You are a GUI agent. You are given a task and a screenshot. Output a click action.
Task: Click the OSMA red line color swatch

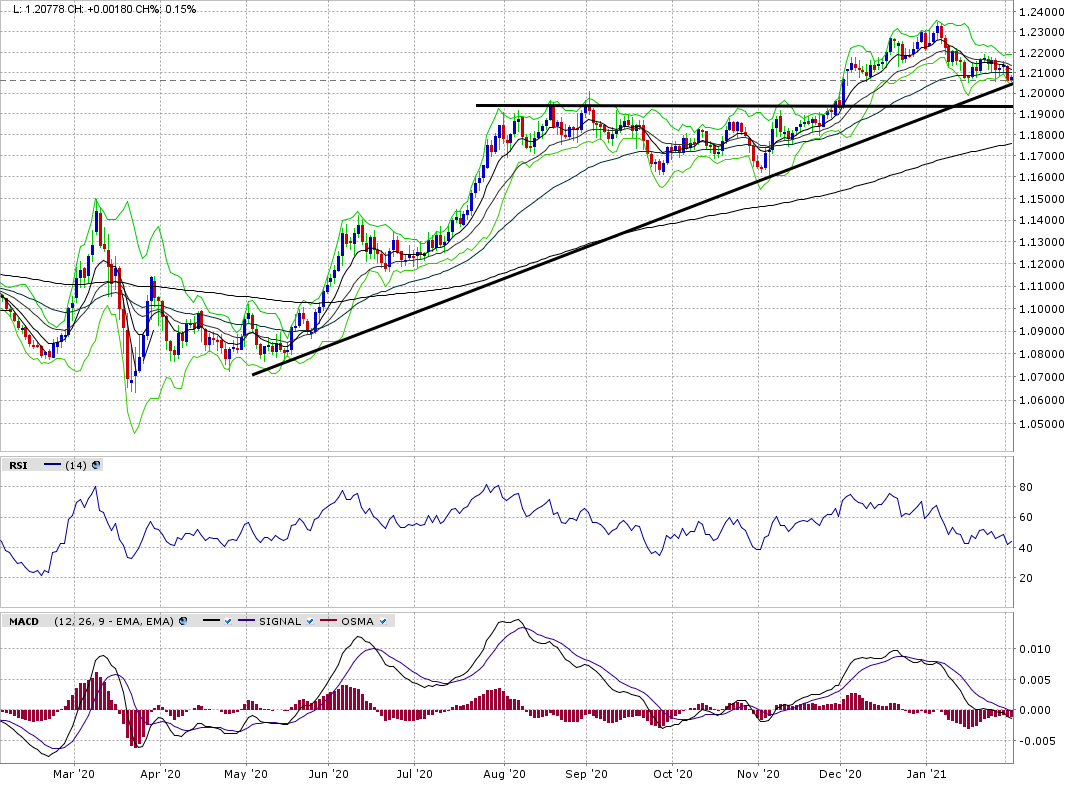329,621
